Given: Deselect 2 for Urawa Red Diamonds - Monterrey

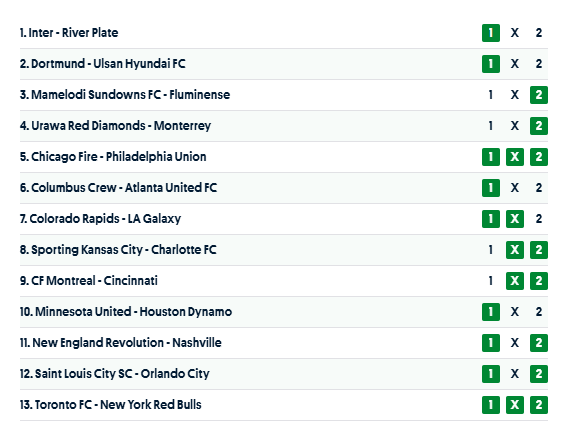Looking at the screenshot, I should click(x=539, y=126).
